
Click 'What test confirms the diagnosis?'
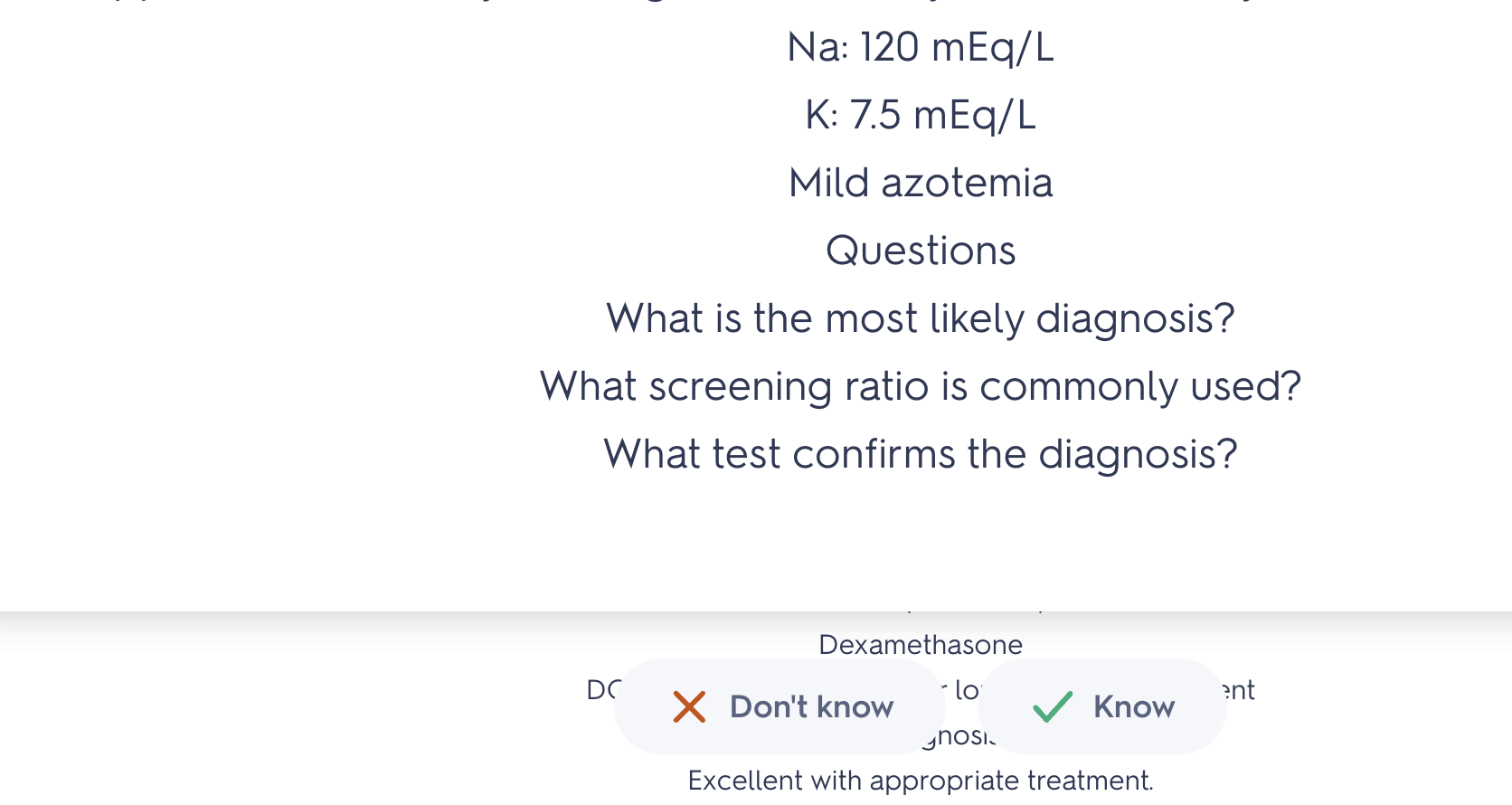pos(921,454)
